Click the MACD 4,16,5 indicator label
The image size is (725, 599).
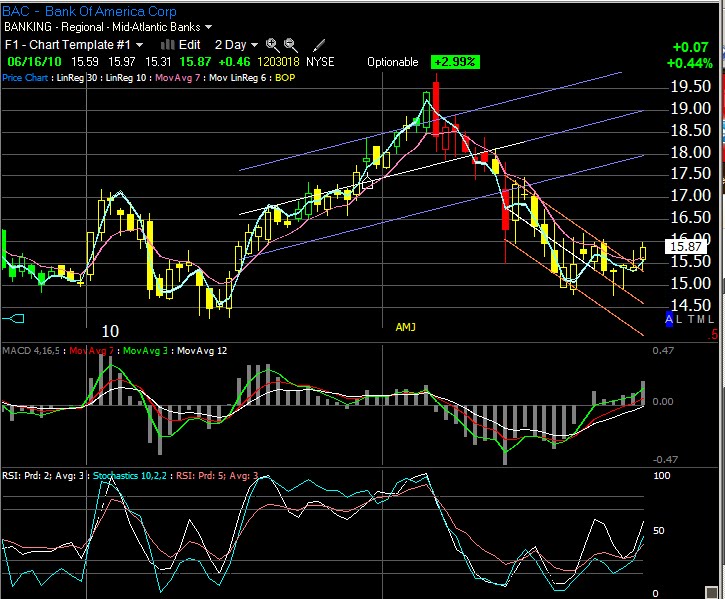tap(31, 351)
